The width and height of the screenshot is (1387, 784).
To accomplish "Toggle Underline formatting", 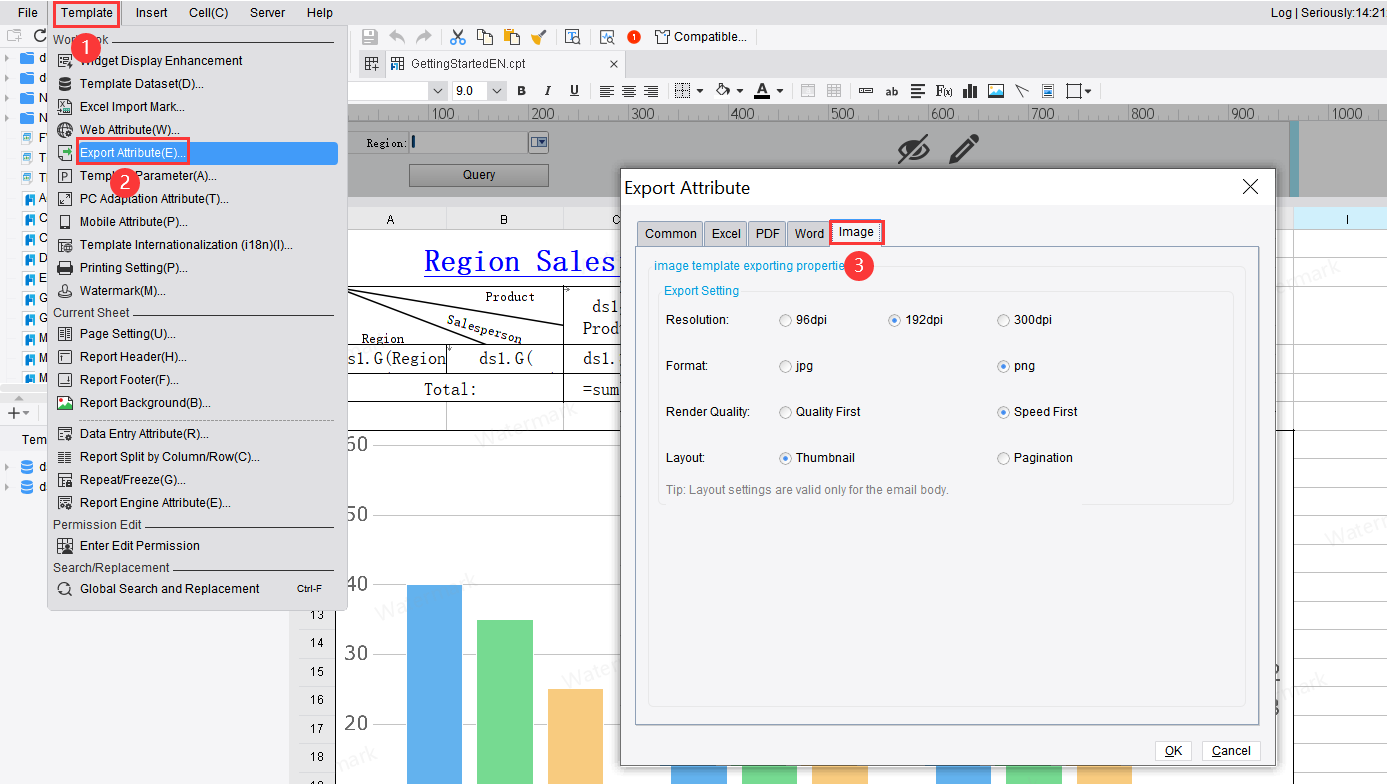I will click(574, 91).
